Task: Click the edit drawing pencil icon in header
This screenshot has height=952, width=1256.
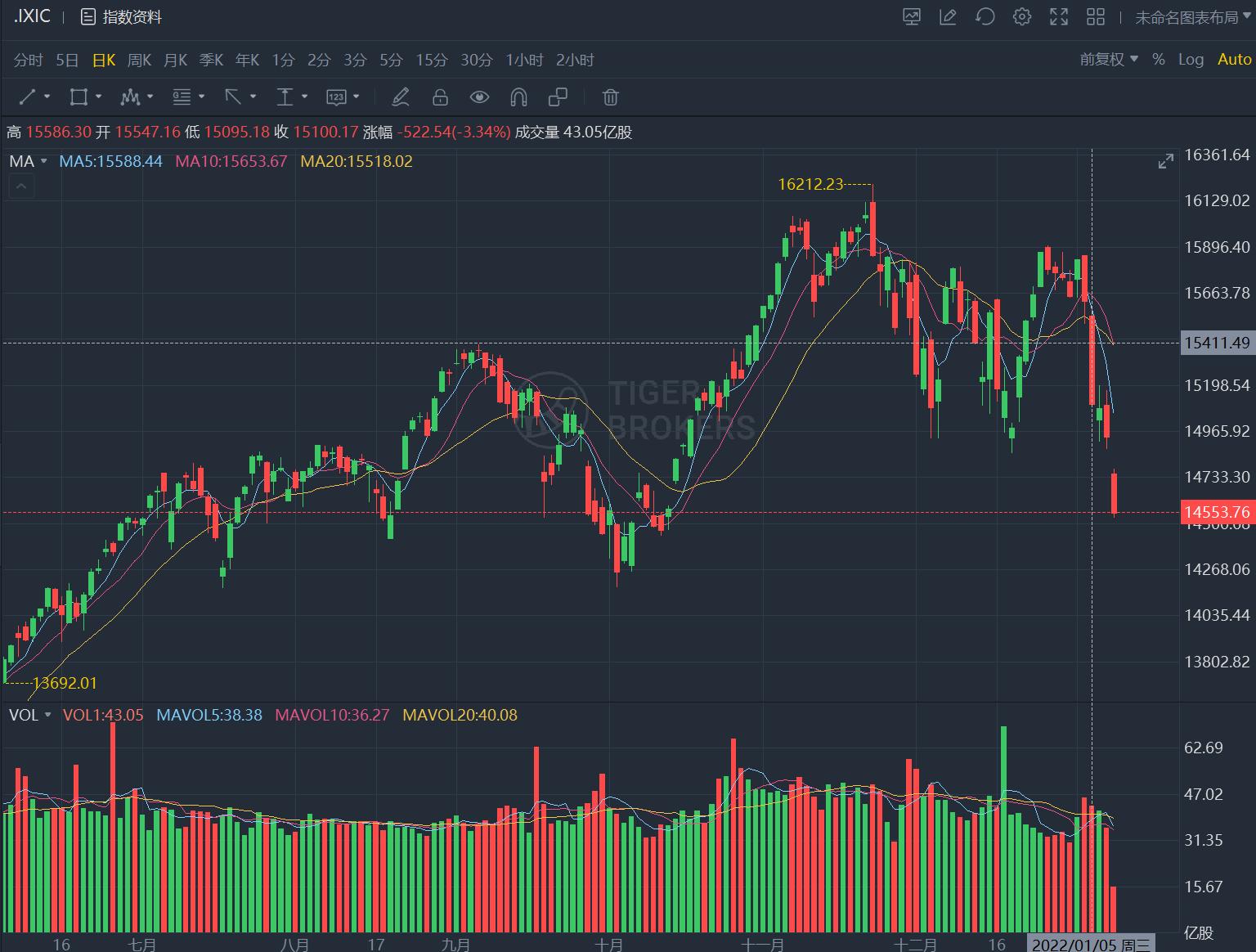Action: tap(948, 16)
